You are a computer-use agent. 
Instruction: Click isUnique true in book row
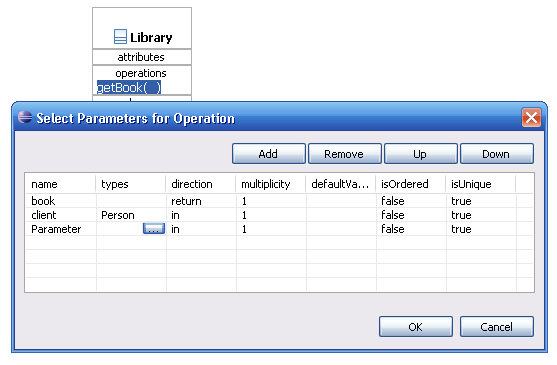coord(461,201)
